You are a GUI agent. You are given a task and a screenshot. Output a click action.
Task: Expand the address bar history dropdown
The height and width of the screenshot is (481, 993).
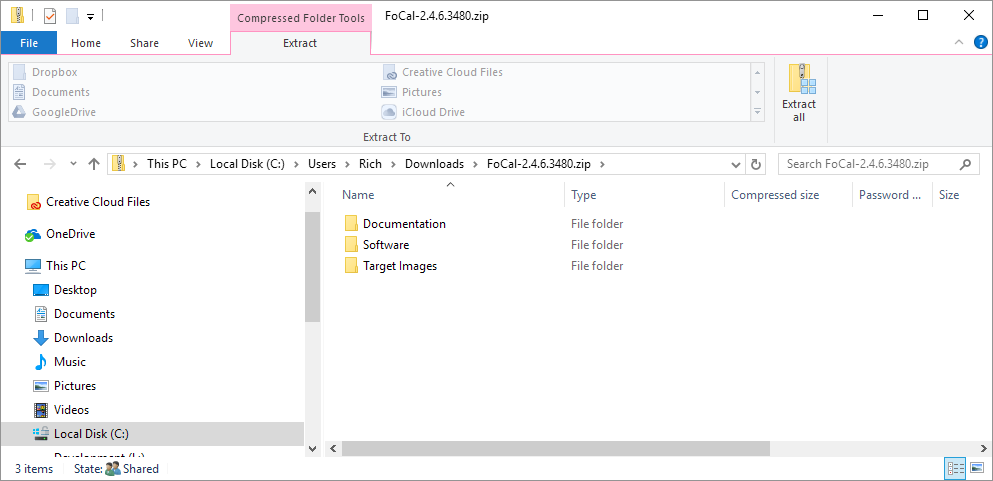[x=737, y=164]
